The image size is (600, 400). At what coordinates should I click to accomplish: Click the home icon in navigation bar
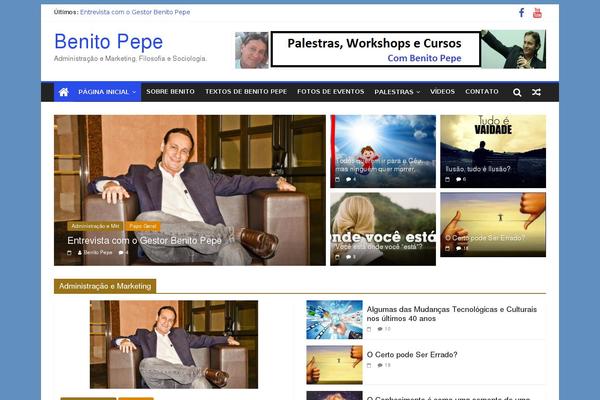click(x=64, y=92)
